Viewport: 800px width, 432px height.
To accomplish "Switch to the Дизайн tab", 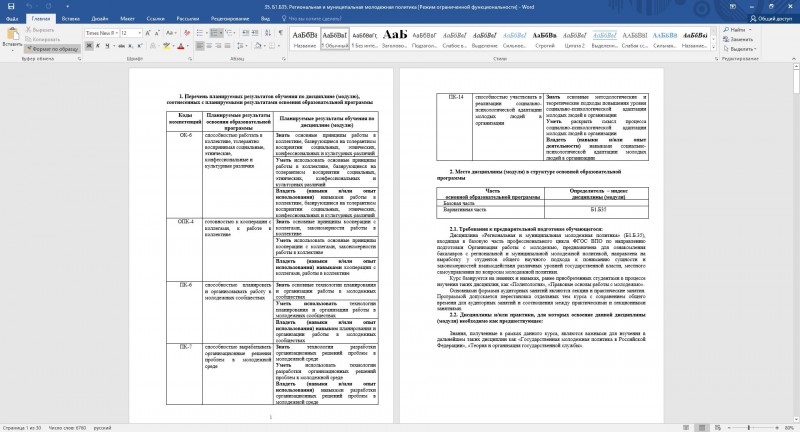I will pyautogui.click(x=99, y=19).
